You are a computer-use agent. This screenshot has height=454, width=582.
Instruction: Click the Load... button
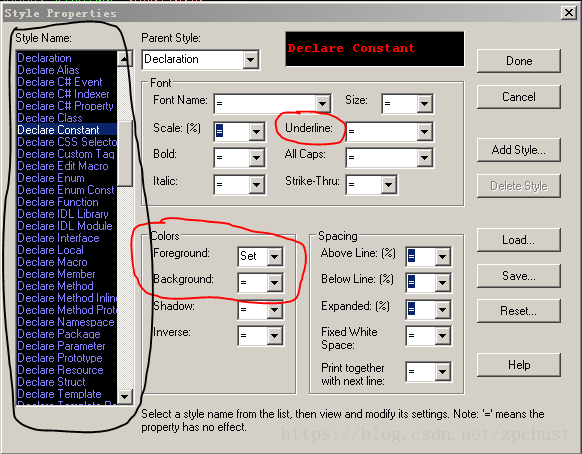[x=519, y=240]
